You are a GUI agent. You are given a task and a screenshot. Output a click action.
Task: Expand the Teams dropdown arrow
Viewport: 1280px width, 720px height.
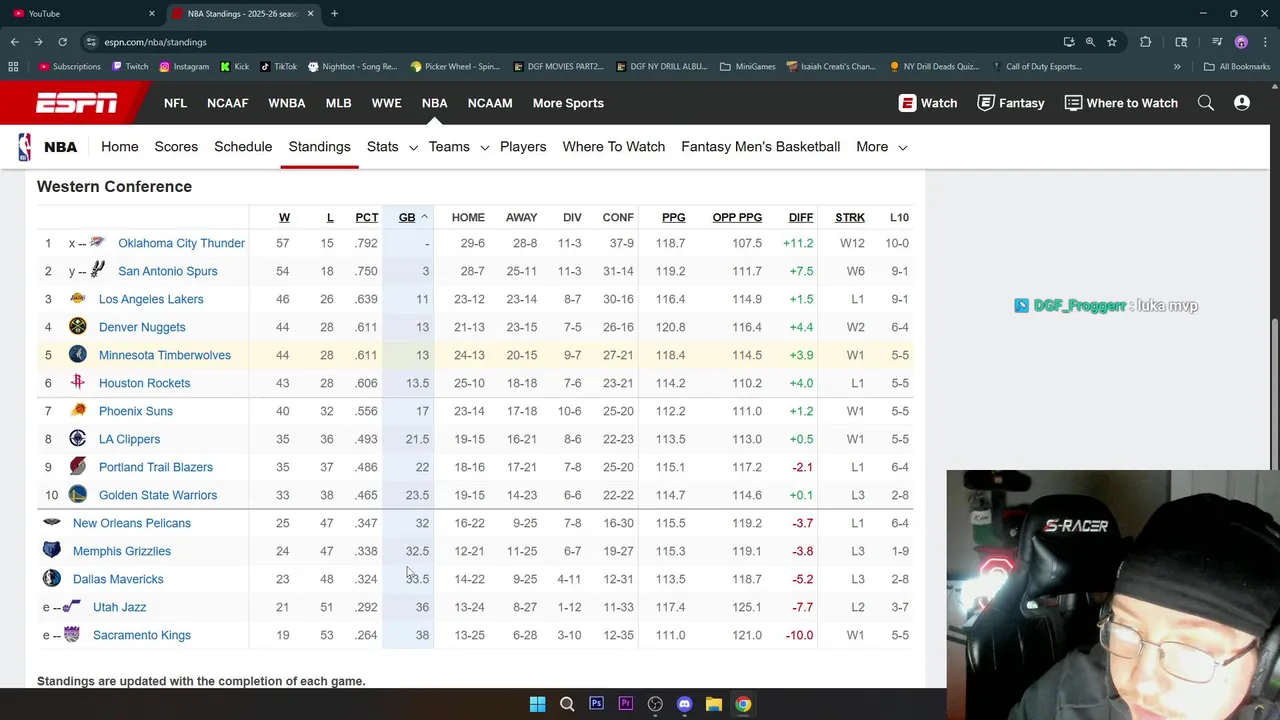(x=484, y=148)
